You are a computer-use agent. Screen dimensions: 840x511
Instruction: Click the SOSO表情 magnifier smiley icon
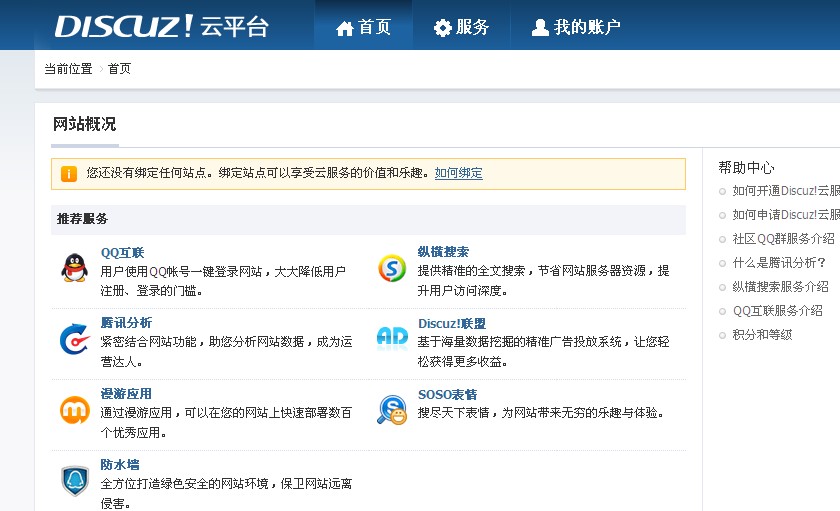pos(392,410)
